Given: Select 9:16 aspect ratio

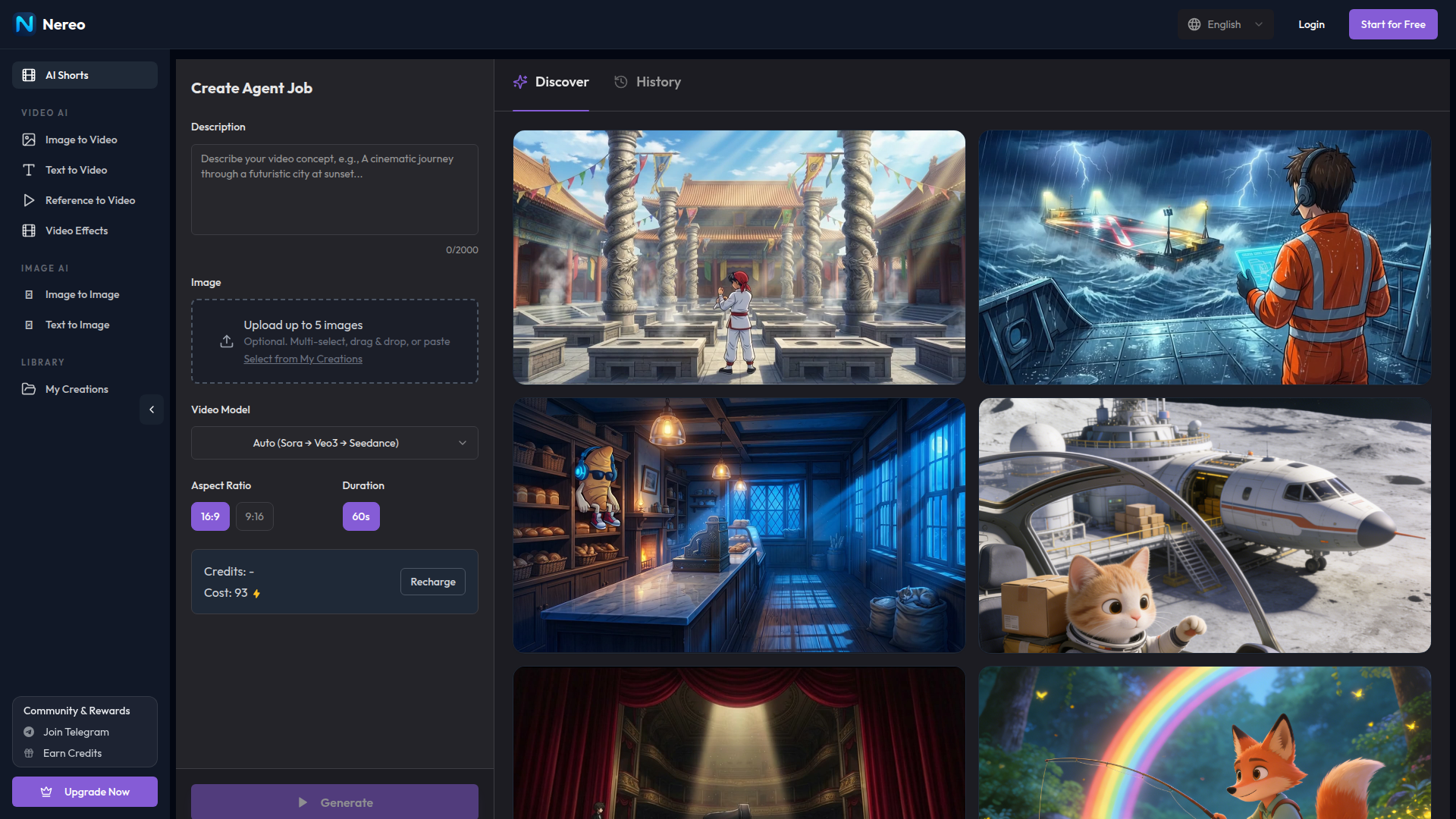Looking at the screenshot, I should tap(254, 516).
